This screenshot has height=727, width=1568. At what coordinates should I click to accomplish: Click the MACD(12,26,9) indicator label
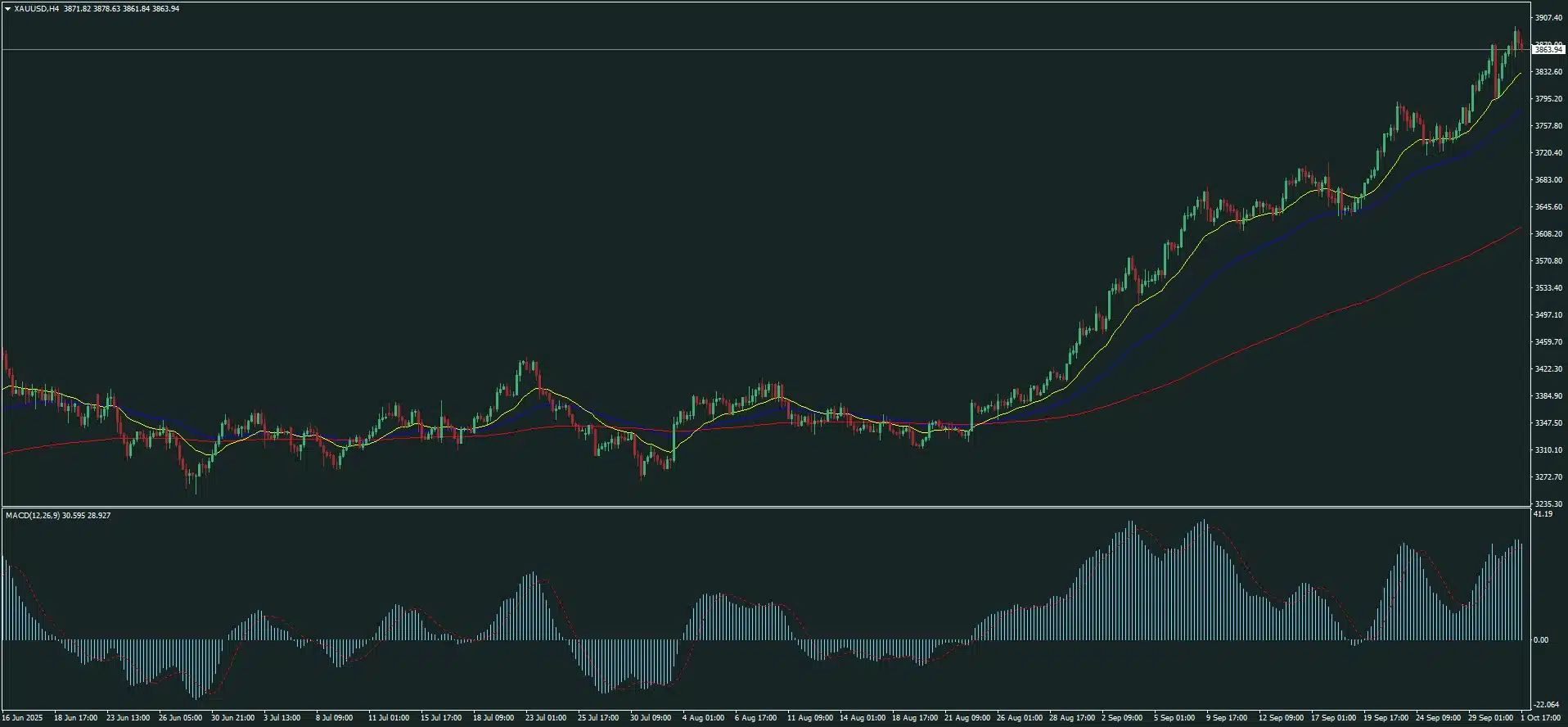32,515
